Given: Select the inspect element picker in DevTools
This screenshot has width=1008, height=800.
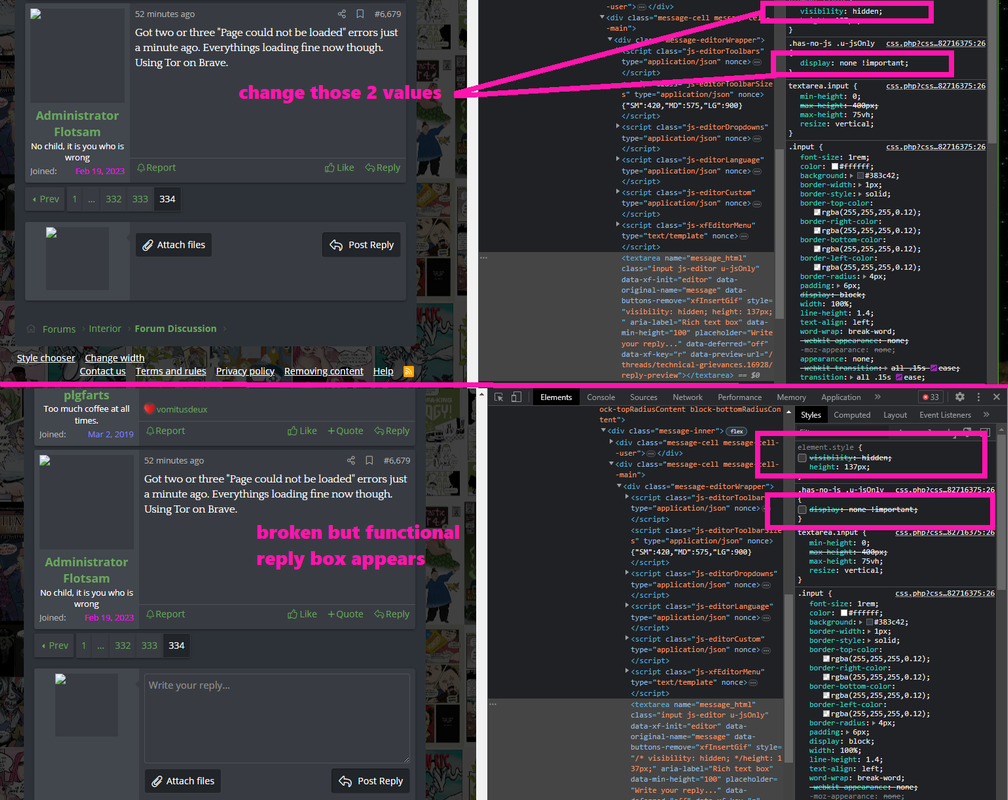Looking at the screenshot, I should click(x=498, y=397).
